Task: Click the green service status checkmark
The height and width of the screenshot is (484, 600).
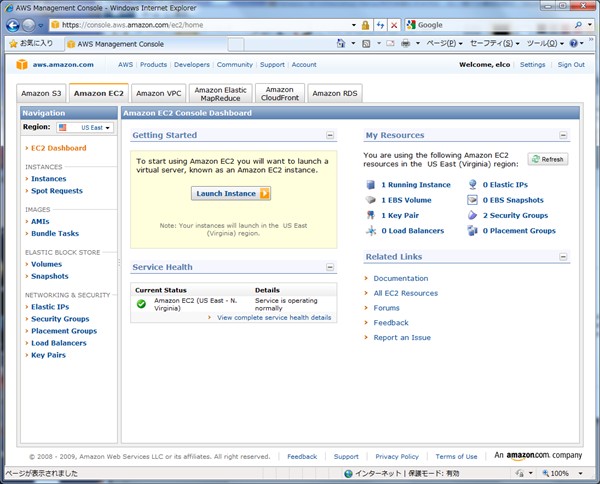Action: pos(142,304)
